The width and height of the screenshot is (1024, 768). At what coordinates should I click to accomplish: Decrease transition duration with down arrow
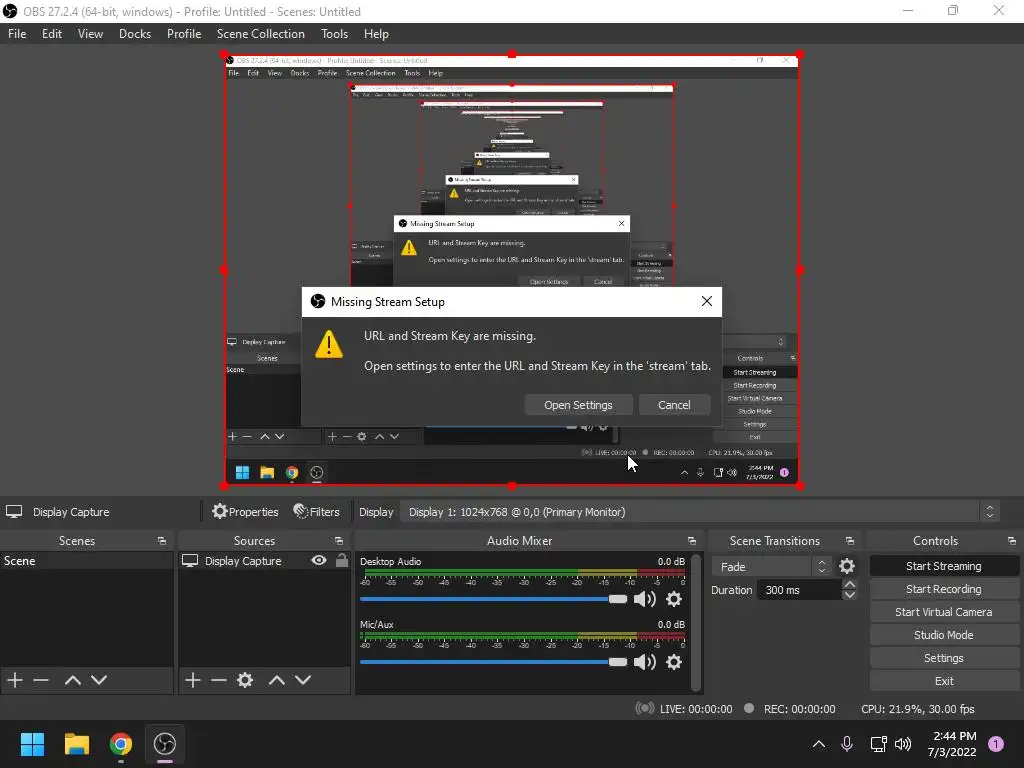pos(850,595)
